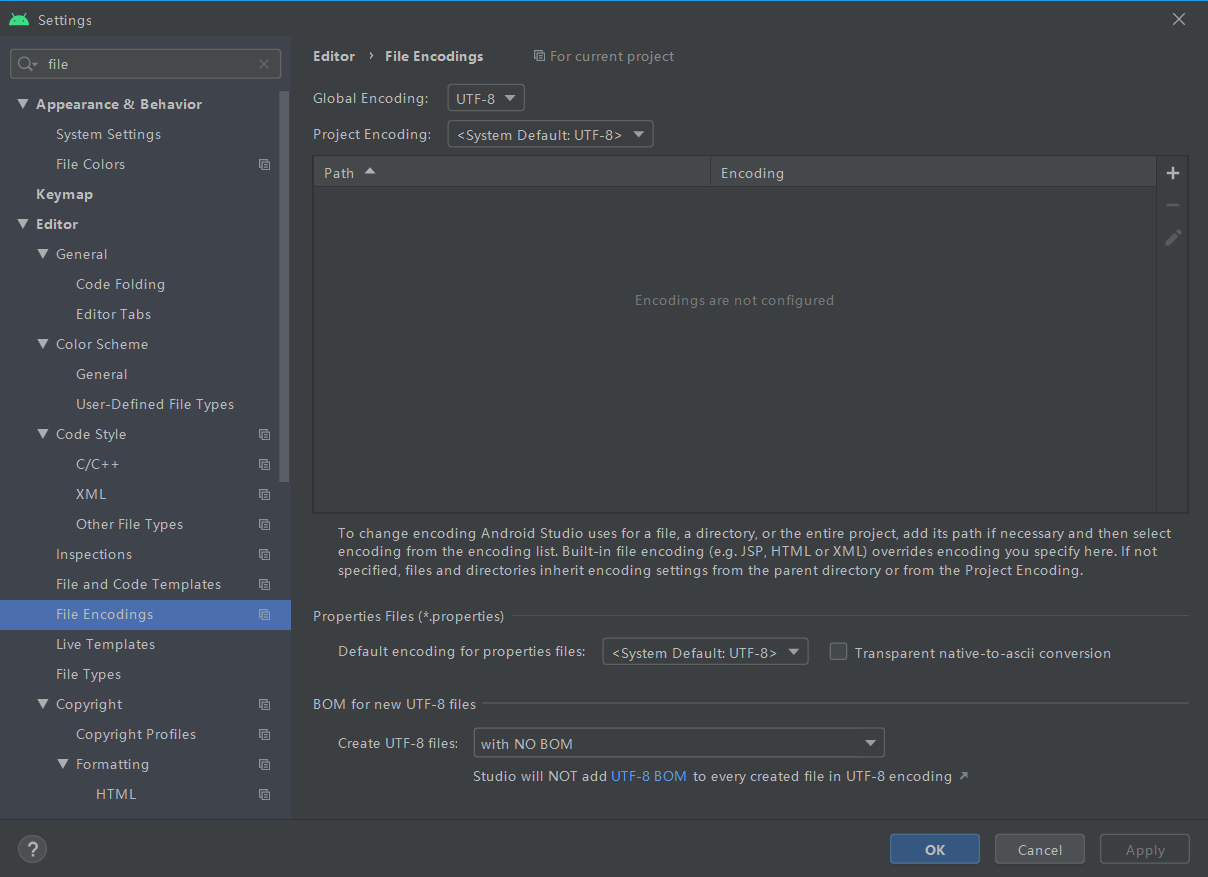
Task: Open the UTF-8 BOM link
Action: (x=649, y=776)
